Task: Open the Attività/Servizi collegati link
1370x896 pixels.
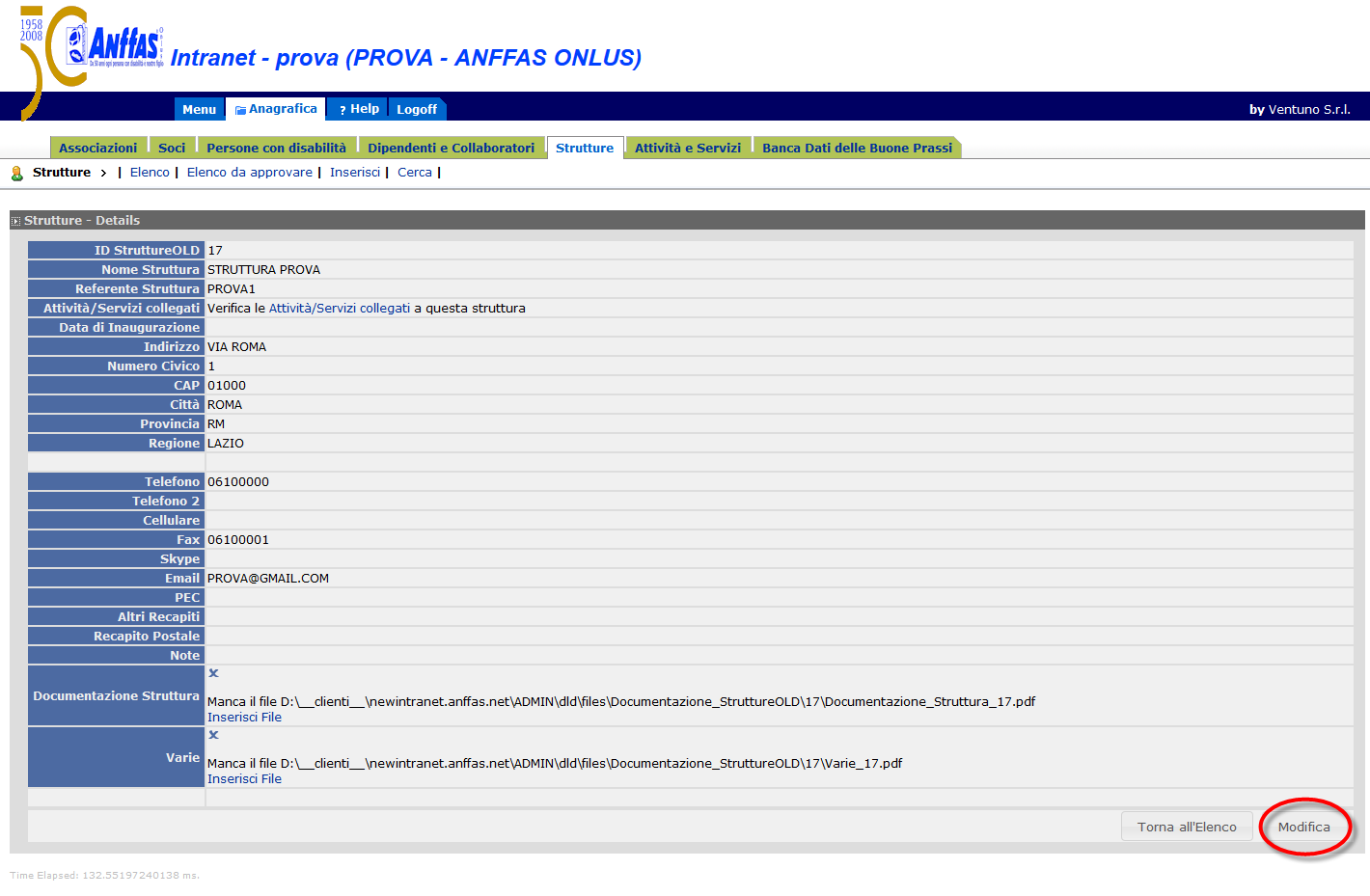Action: pos(340,309)
